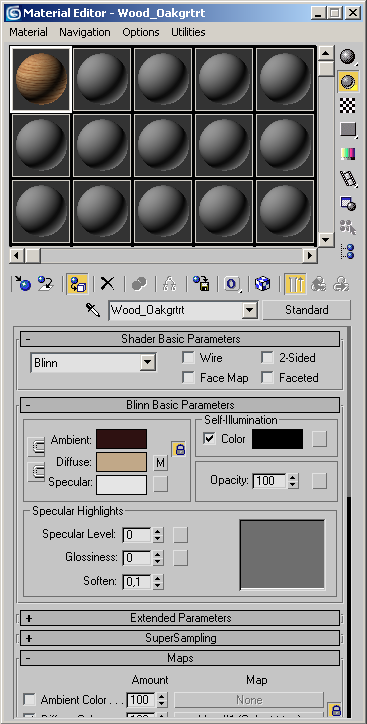Click the sample slots scroll down arrow
Screen dimensions: 367x724
[x=326, y=240]
